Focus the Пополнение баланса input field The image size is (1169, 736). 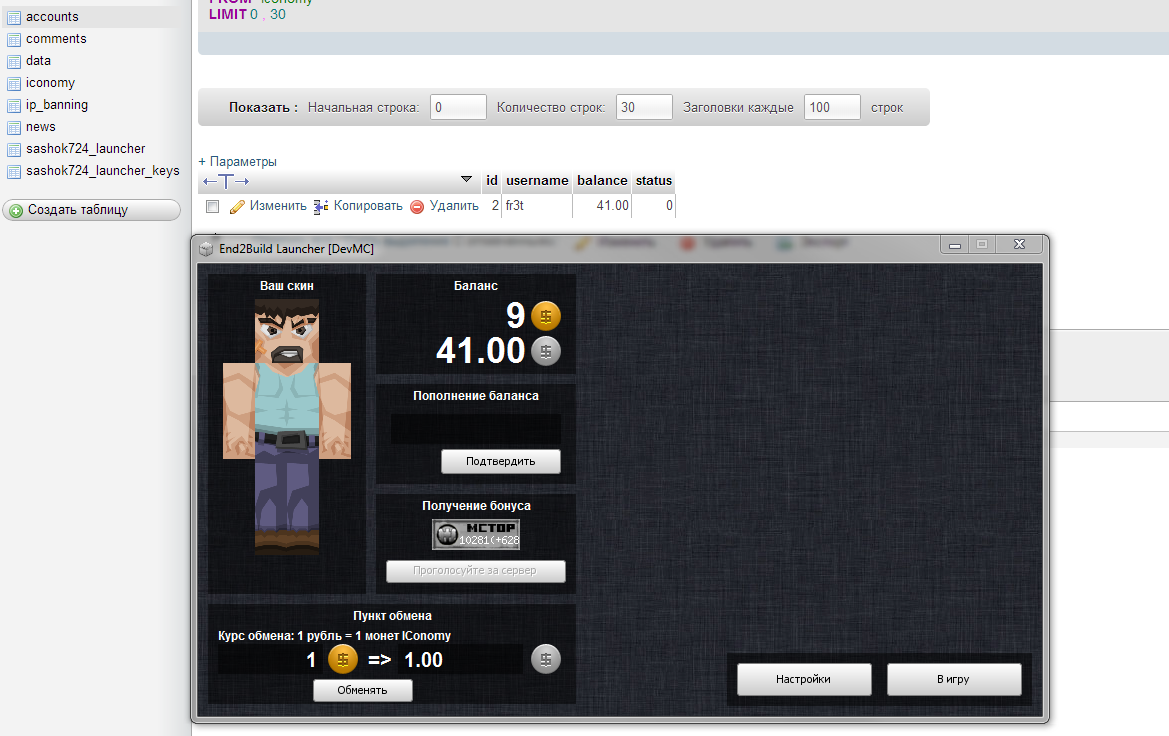click(476, 430)
